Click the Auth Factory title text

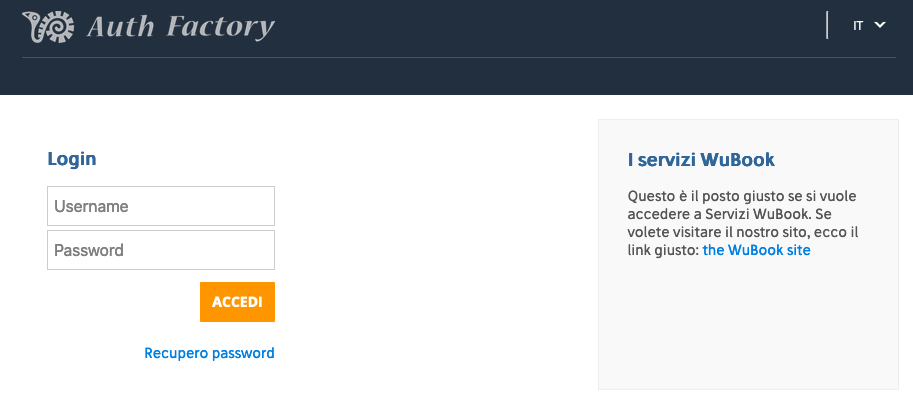point(181,27)
